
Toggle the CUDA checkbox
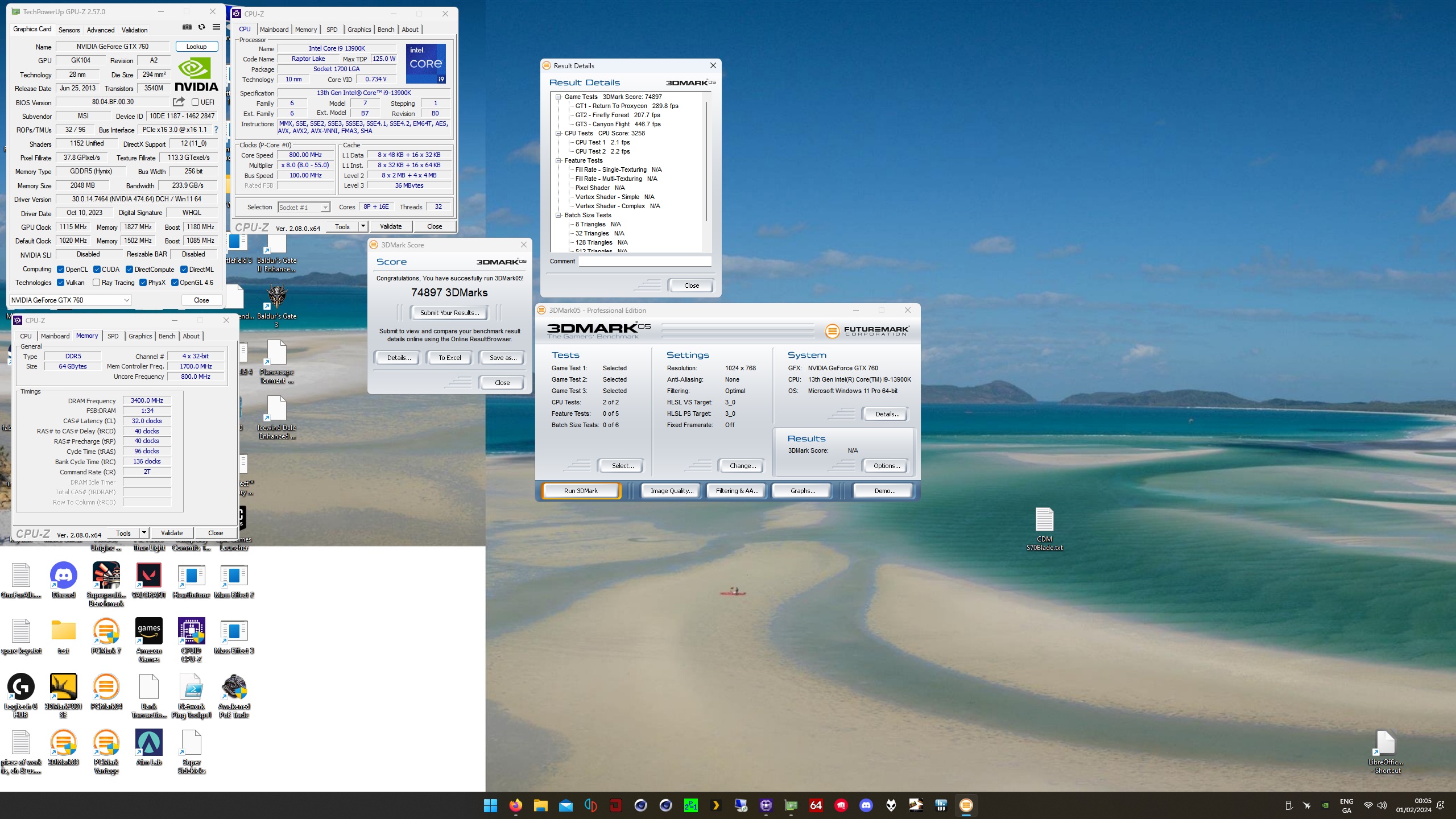pos(97,270)
